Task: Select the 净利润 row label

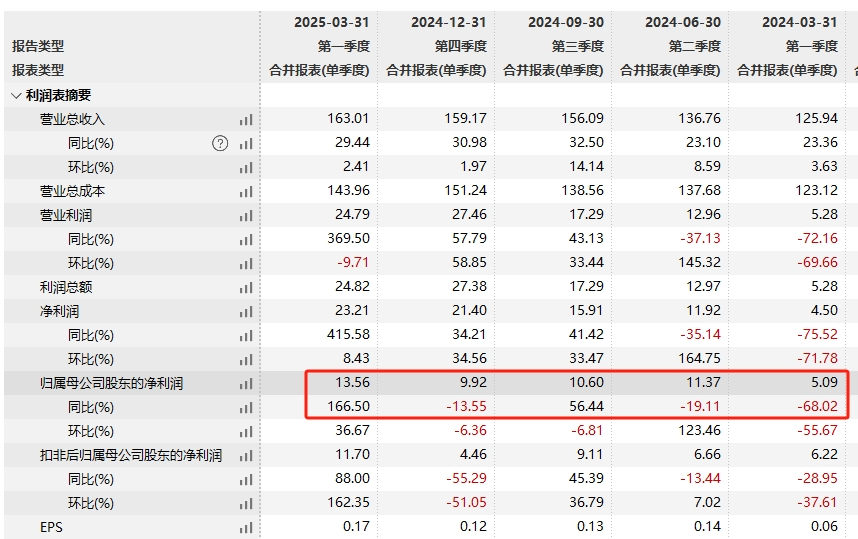Action: click(x=59, y=311)
